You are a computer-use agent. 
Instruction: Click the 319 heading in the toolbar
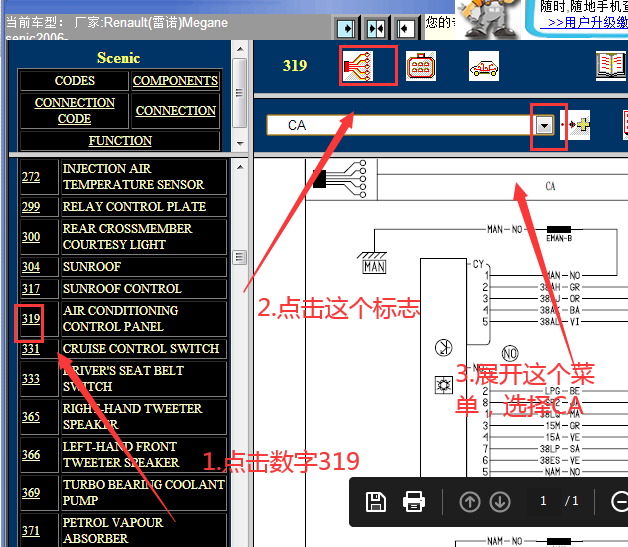coord(295,66)
